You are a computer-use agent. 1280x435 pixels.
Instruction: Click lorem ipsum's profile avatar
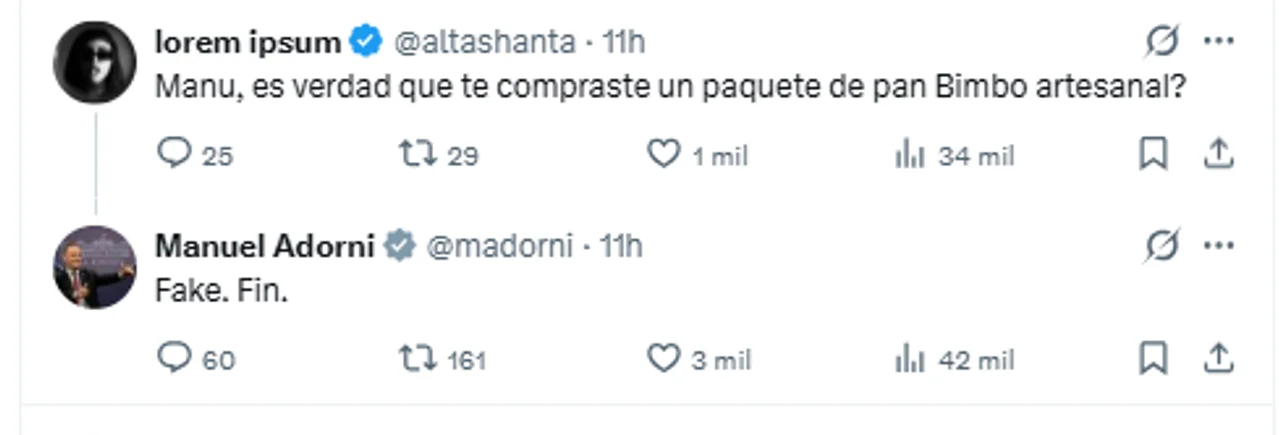tap(94, 62)
